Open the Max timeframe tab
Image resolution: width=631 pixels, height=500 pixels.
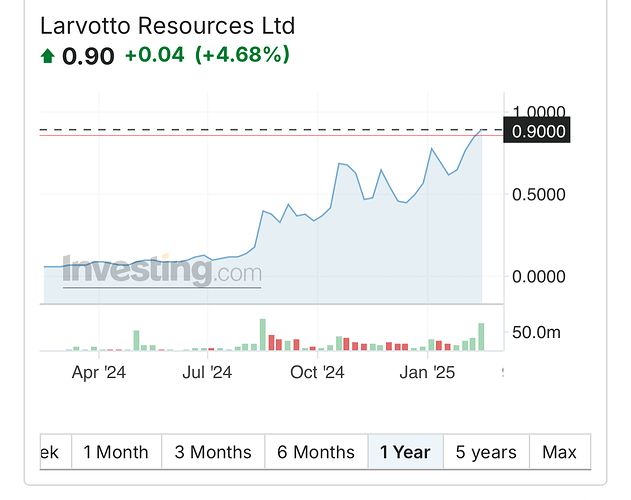click(x=560, y=452)
